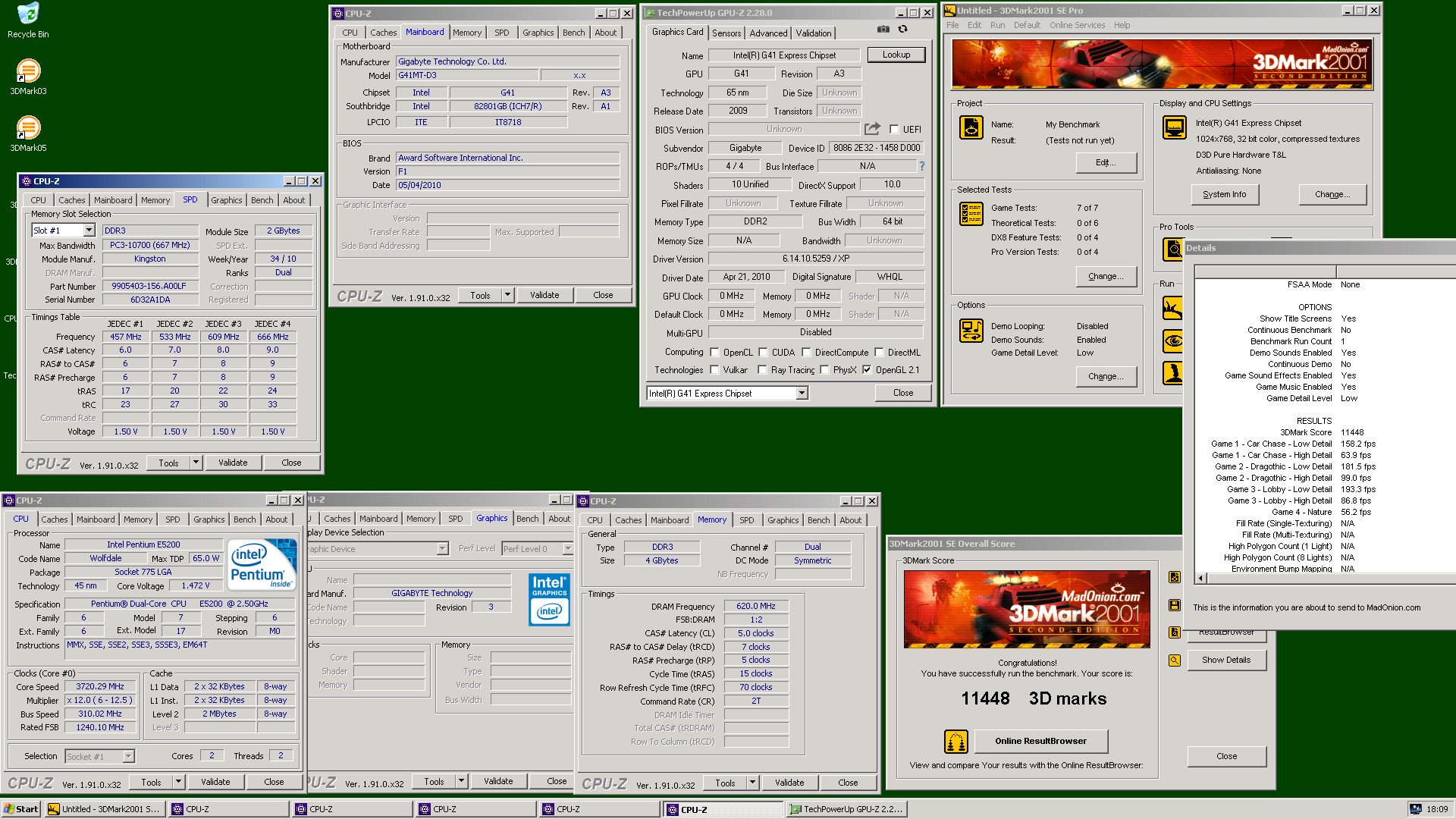Click the Online ResultBrowser trees icon

coord(955,742)
